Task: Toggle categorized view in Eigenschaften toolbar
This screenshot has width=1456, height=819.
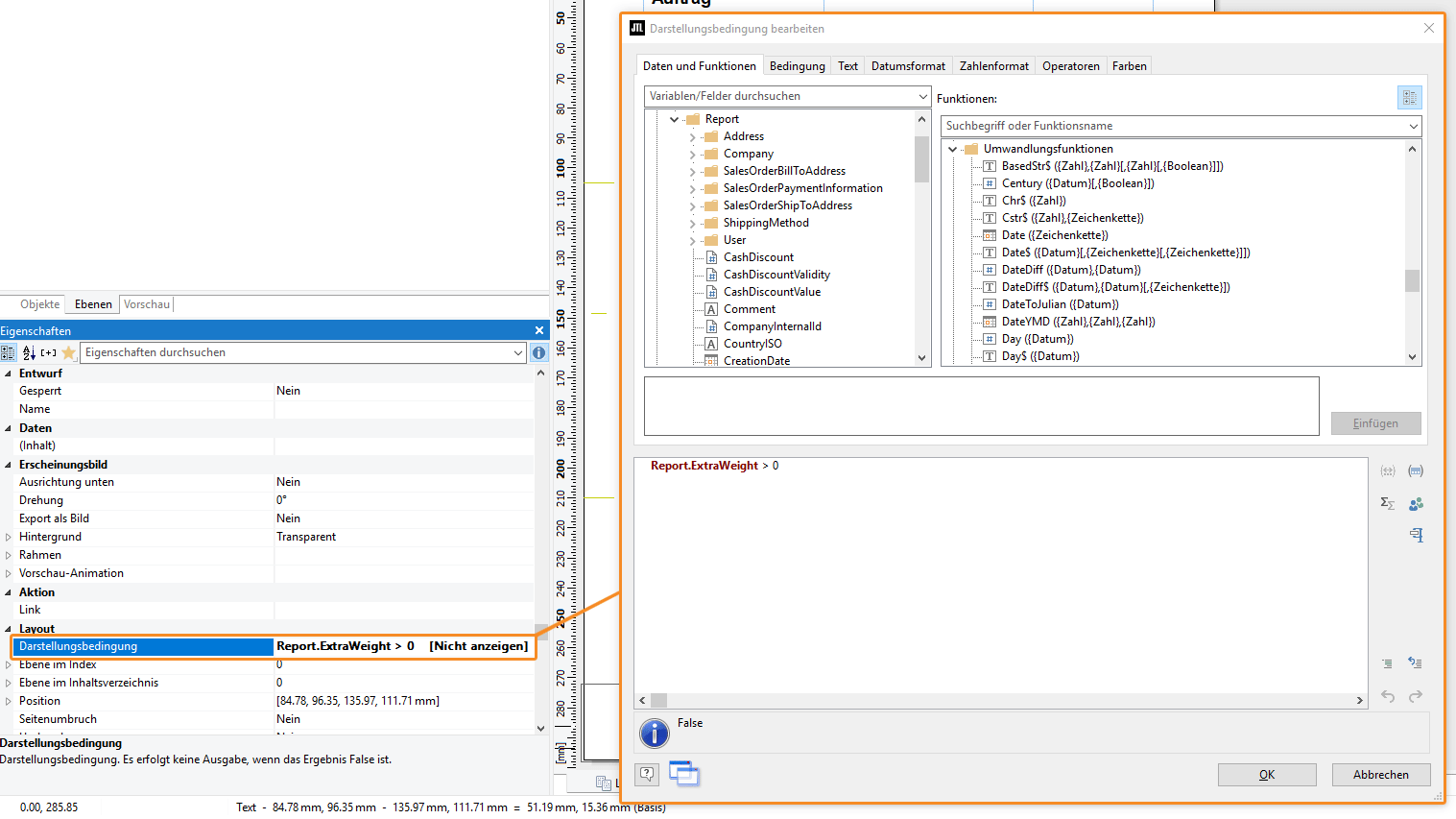Action: click(x=9, y=352)
